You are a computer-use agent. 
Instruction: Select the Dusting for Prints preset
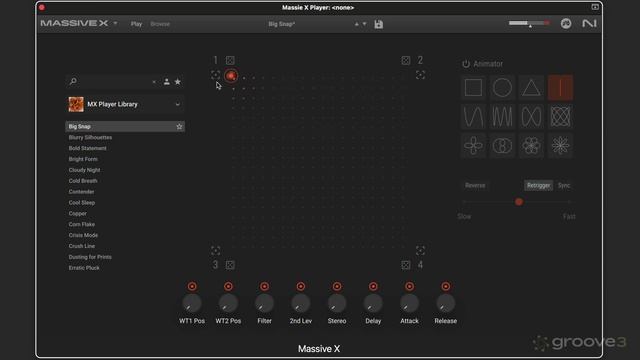click(x=90, y=257)
